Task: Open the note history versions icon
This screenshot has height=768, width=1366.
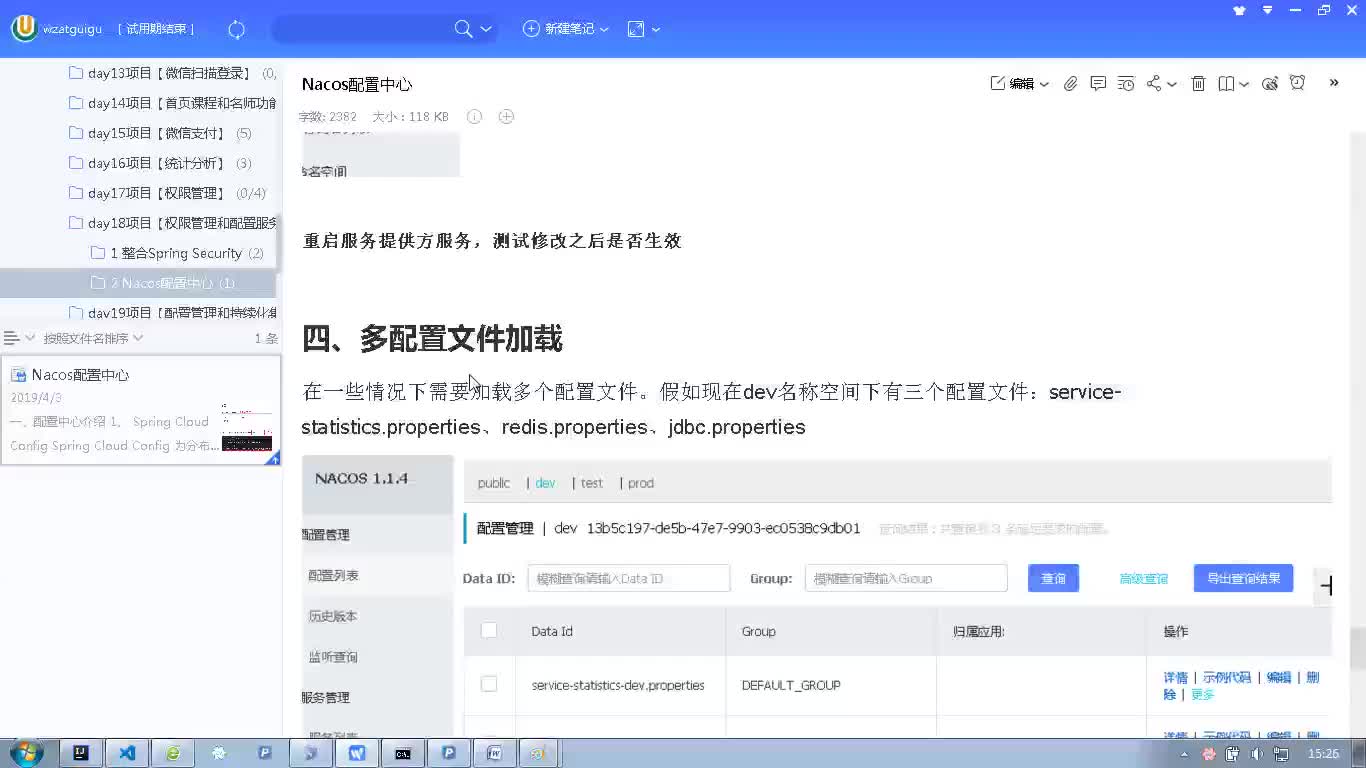Action: pyautogui.click(x=1126, y=84)
